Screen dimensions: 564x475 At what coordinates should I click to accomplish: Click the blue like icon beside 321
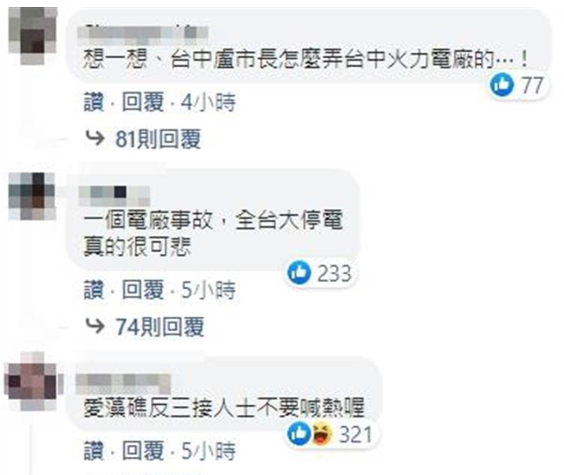[x=299, y=434]
